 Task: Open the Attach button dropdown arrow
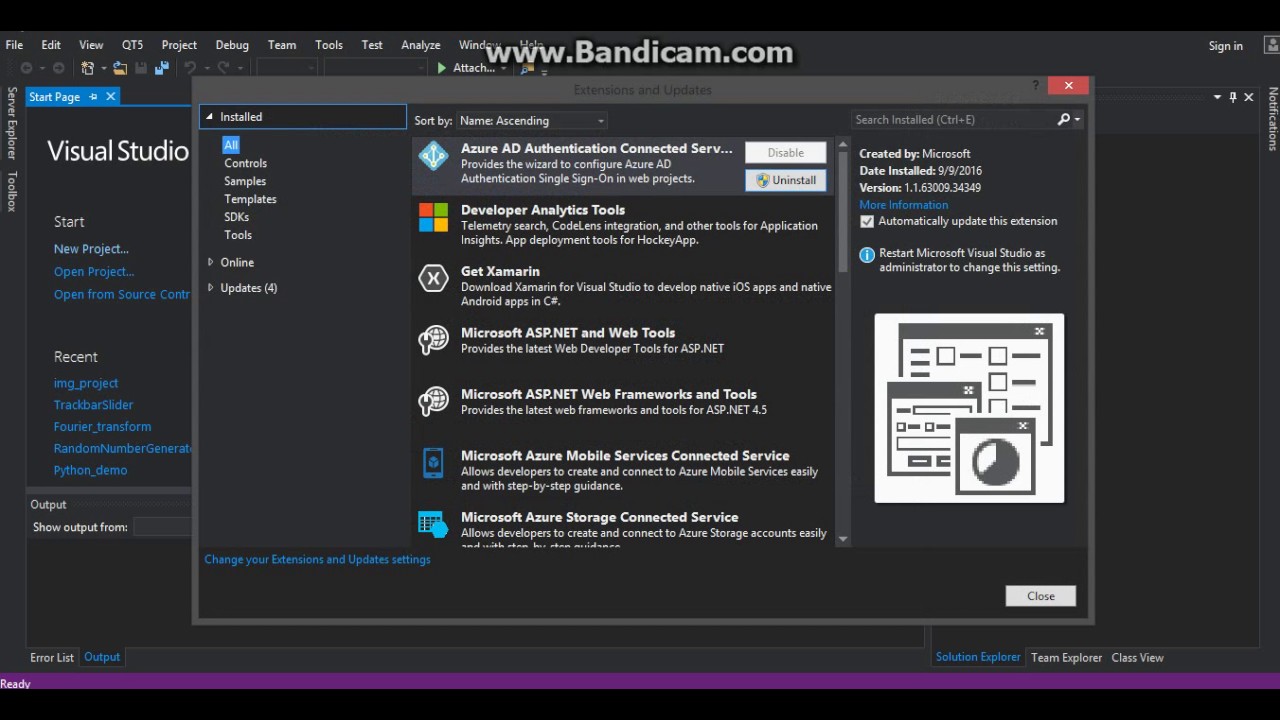click(x=504, y=68)
